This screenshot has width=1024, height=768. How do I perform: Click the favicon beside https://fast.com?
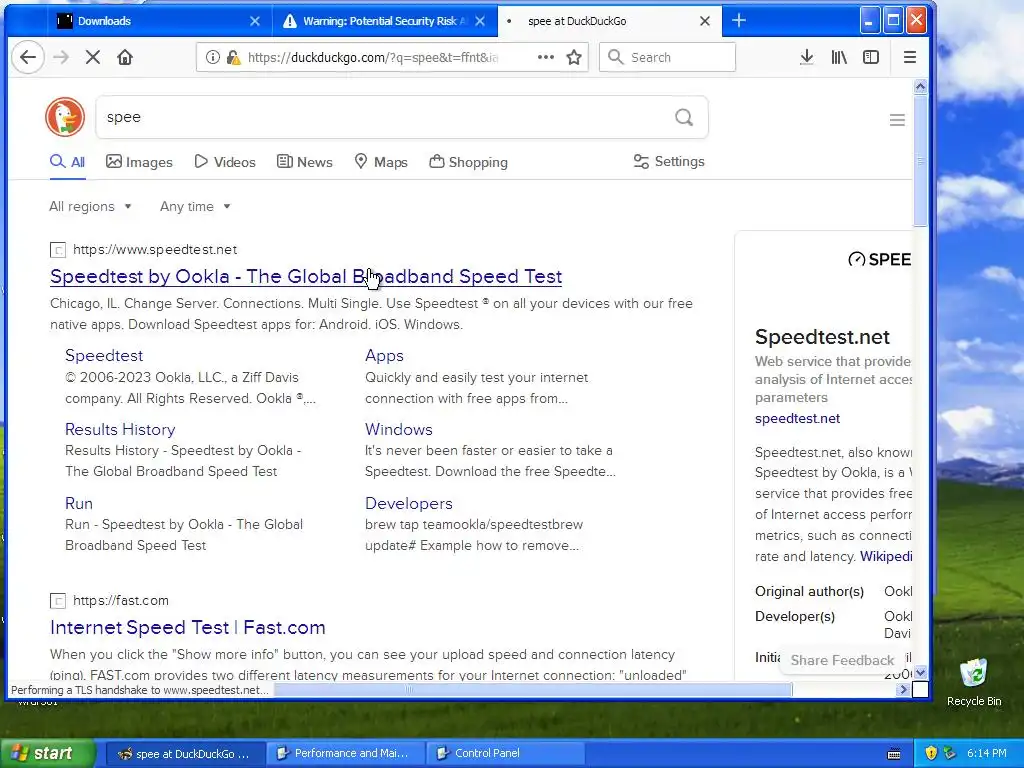tap(57, 600)
